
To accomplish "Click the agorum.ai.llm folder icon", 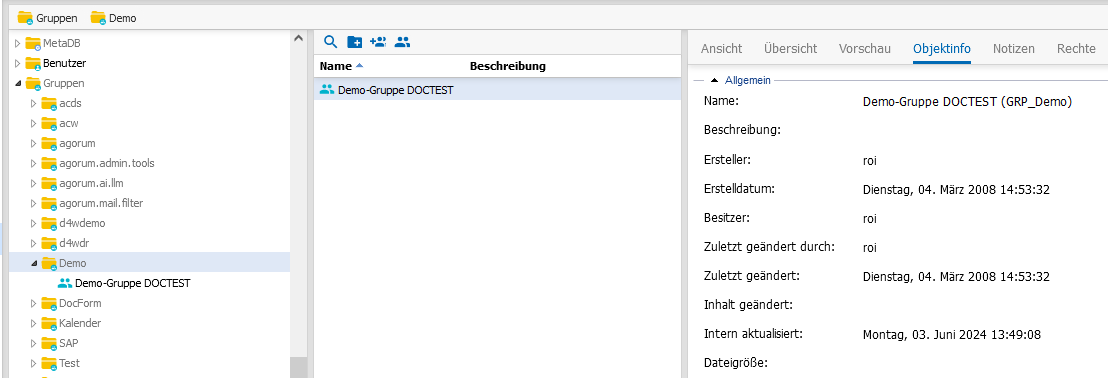I will (x=49, y=183).
